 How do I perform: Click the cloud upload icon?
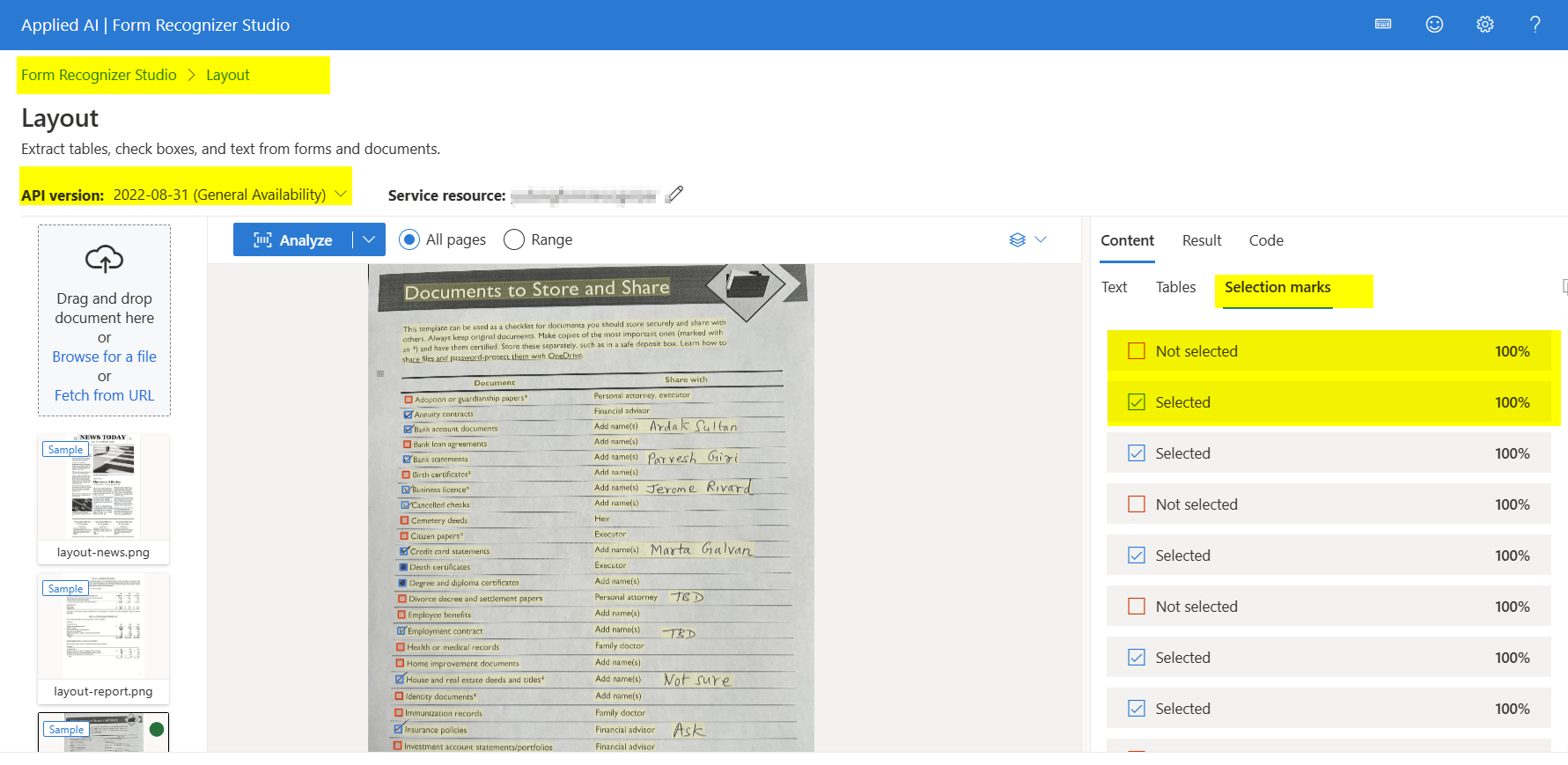(104, 260)
